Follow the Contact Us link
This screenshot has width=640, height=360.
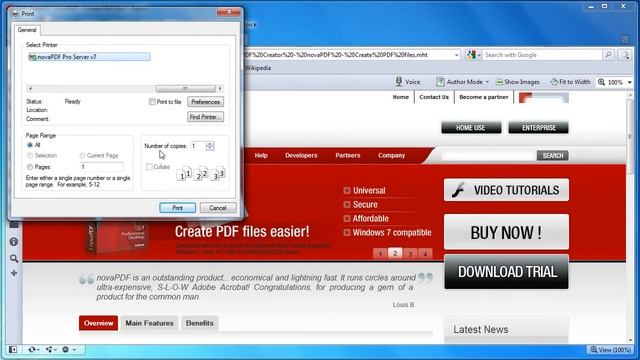[434, 97]
